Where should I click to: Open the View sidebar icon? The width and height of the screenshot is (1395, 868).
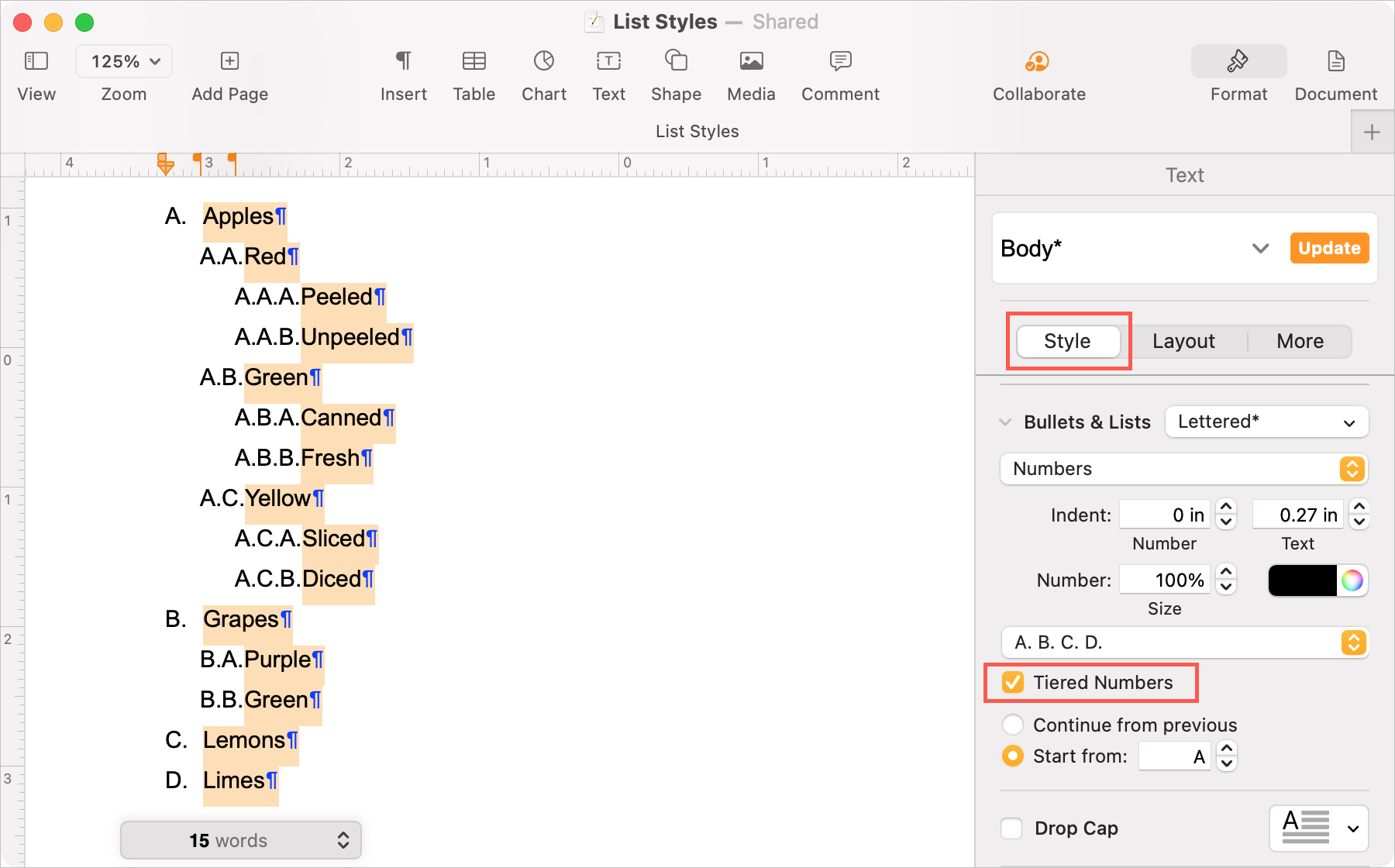pyautogui.click(x=36, y=60)
